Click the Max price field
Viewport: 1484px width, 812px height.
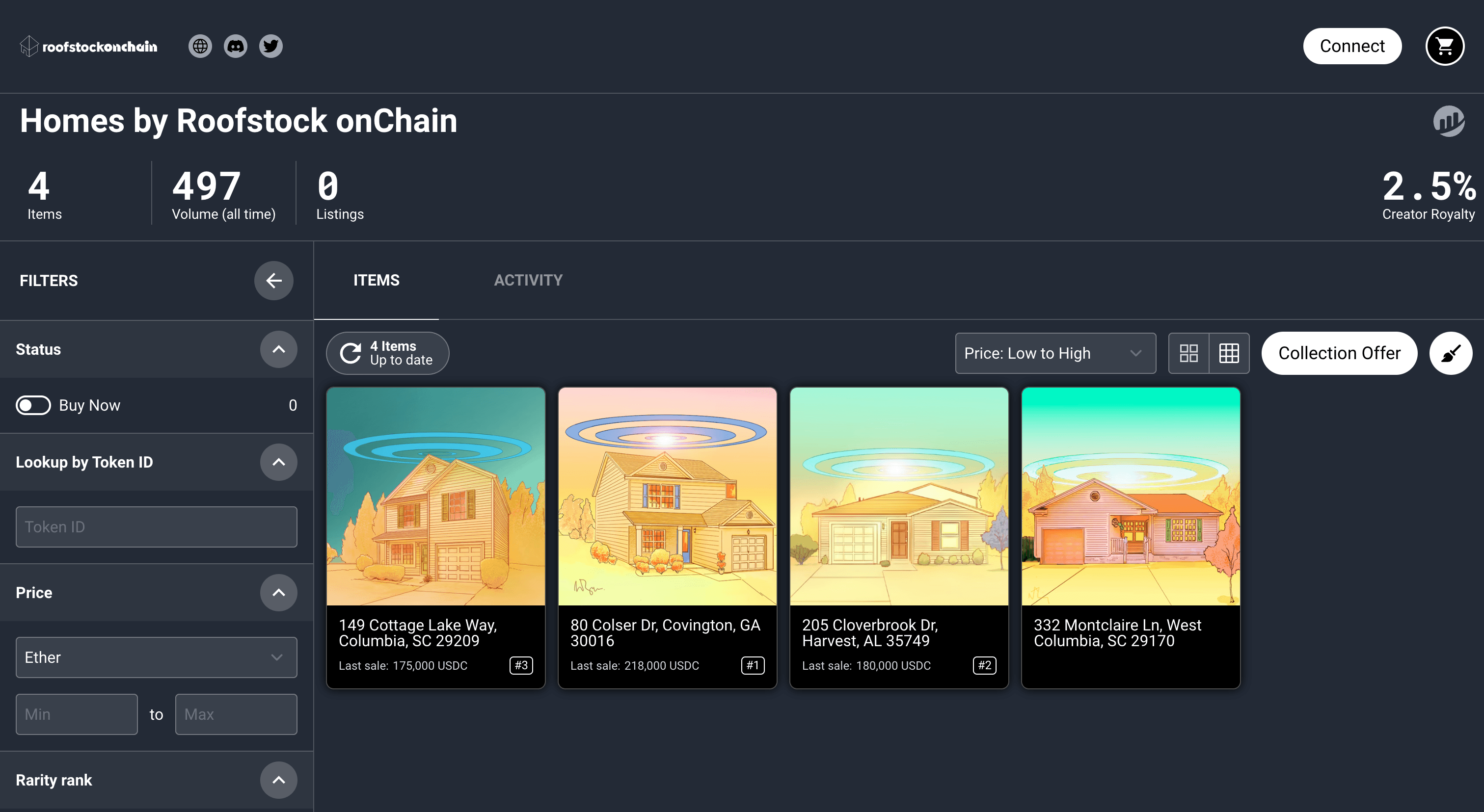point(236,714)
